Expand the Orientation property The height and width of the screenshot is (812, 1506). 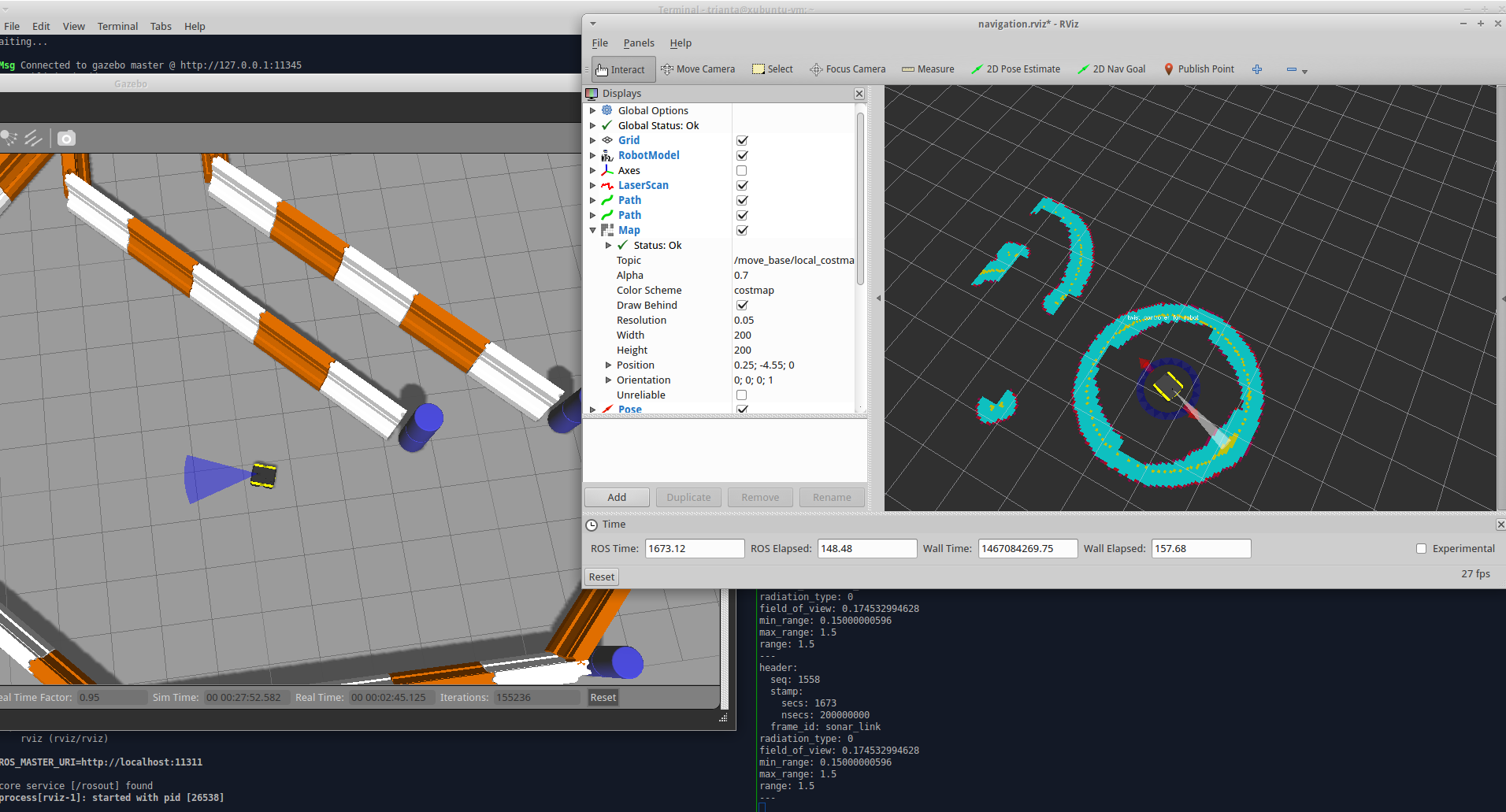[609, 380]
